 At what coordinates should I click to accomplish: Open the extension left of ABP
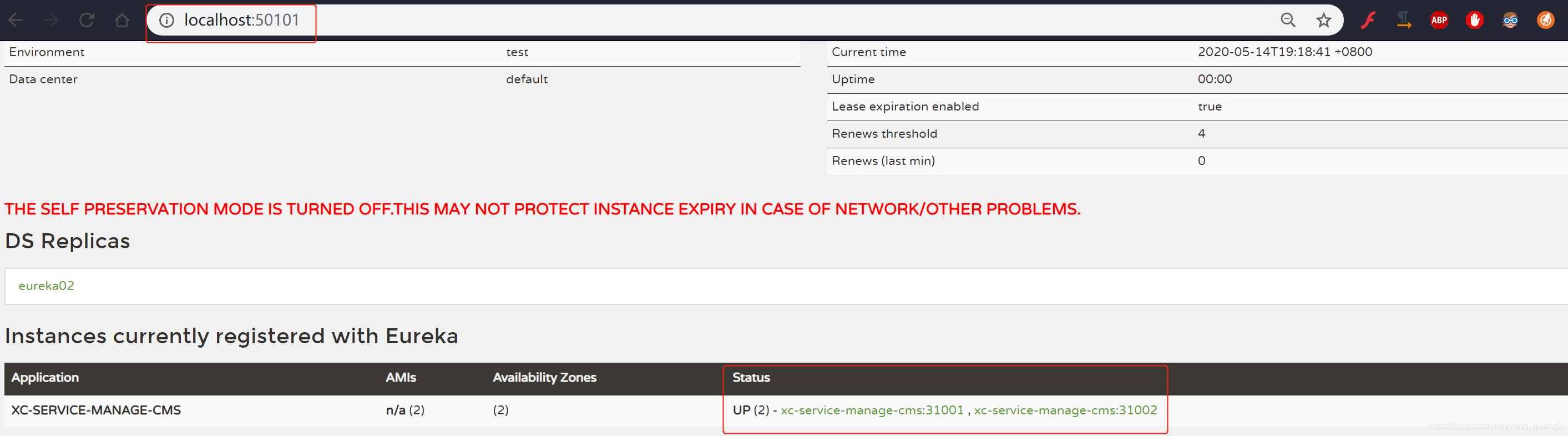coord(1404,20)
